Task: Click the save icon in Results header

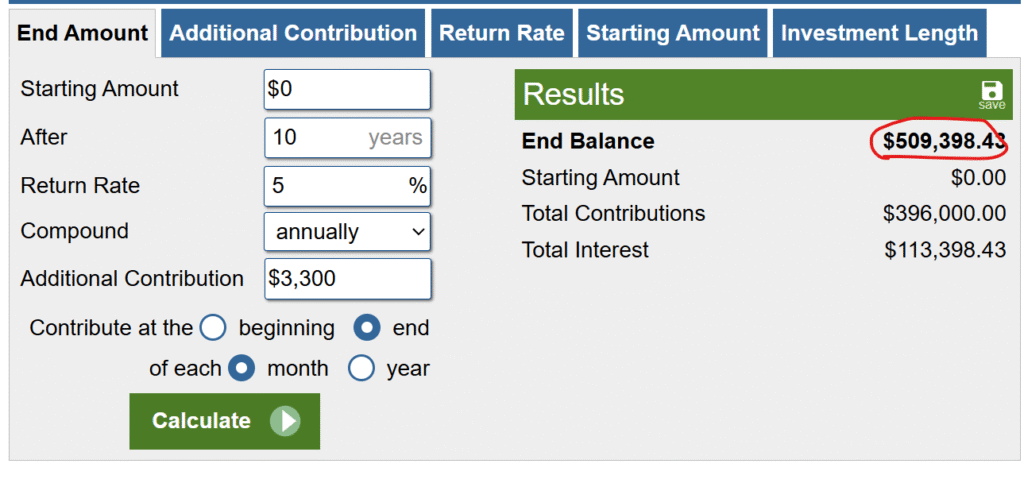Action: point(992,94)
